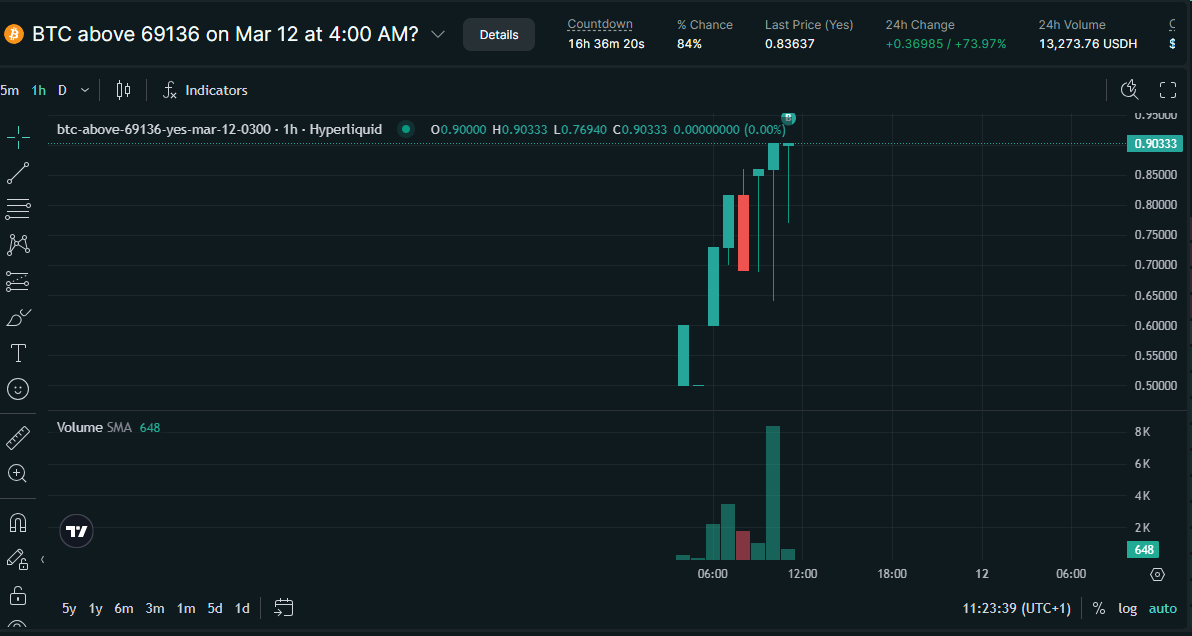Toggle magnet mode for drawings
Image resolution: width=1192 pixels, height=636 pixels.
pos(17,523)
